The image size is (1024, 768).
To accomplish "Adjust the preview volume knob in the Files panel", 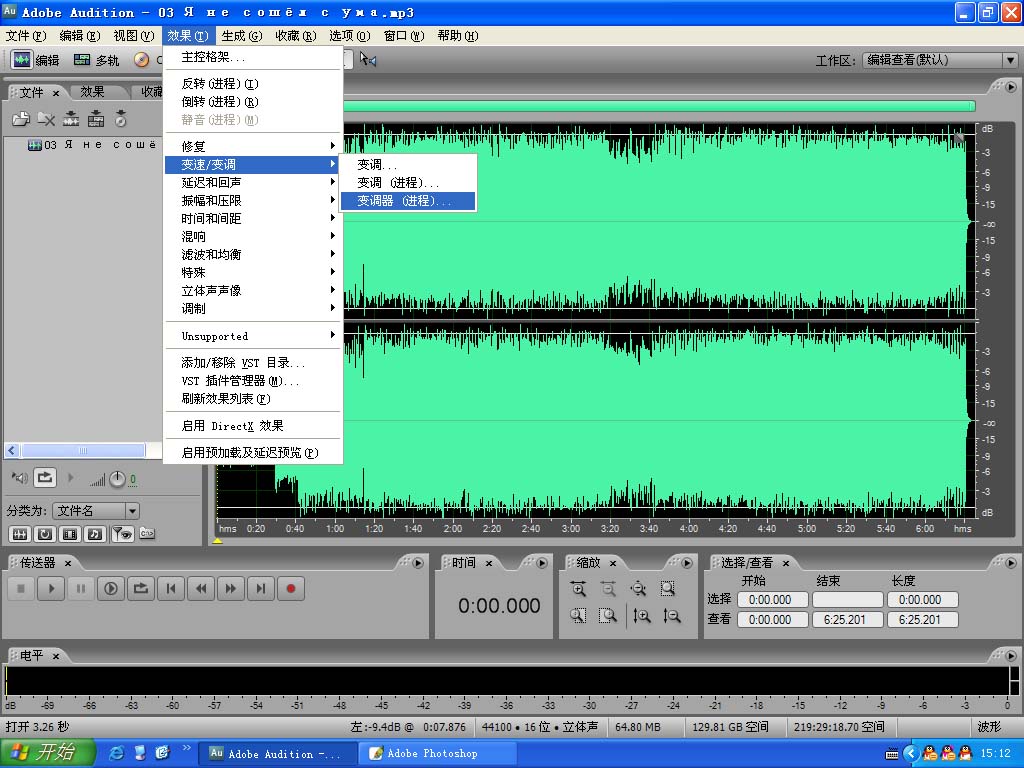I will tap(117, 479).
